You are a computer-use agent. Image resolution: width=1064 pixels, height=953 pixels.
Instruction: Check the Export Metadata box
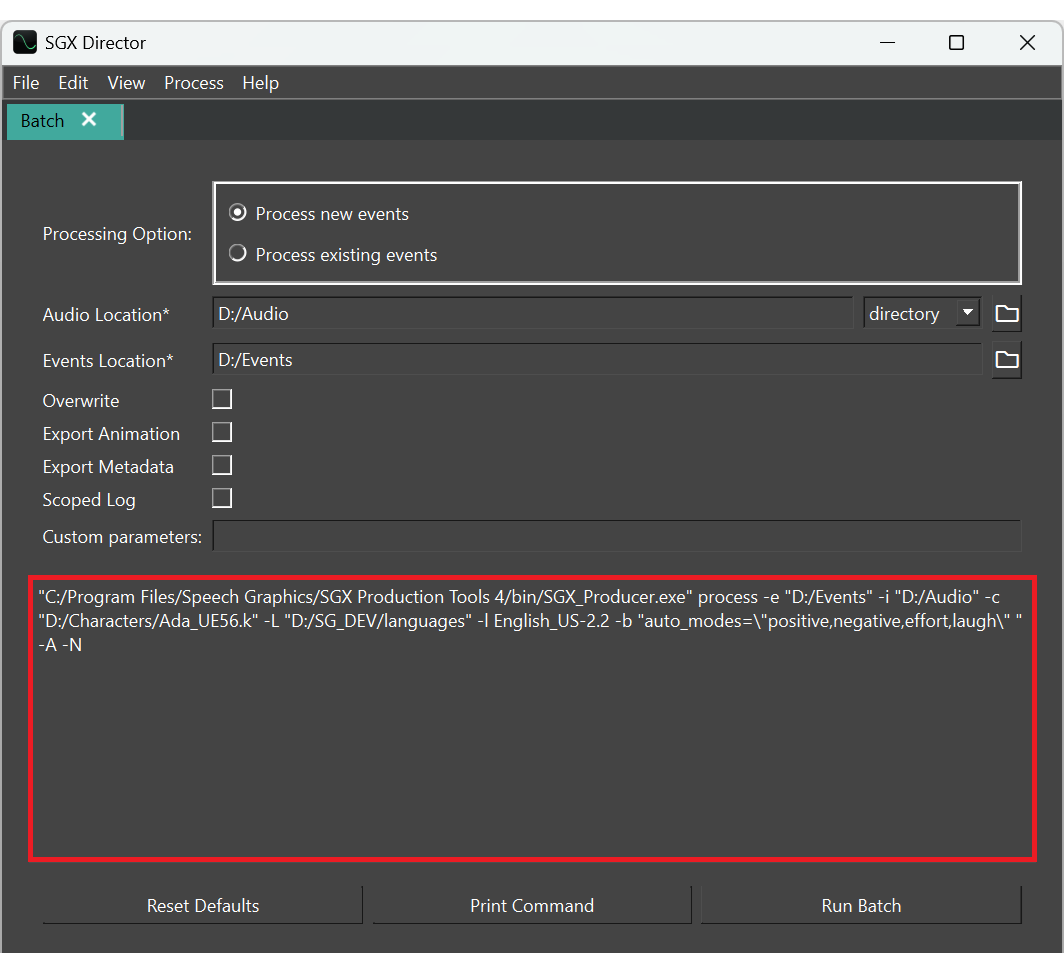point(222,466)
